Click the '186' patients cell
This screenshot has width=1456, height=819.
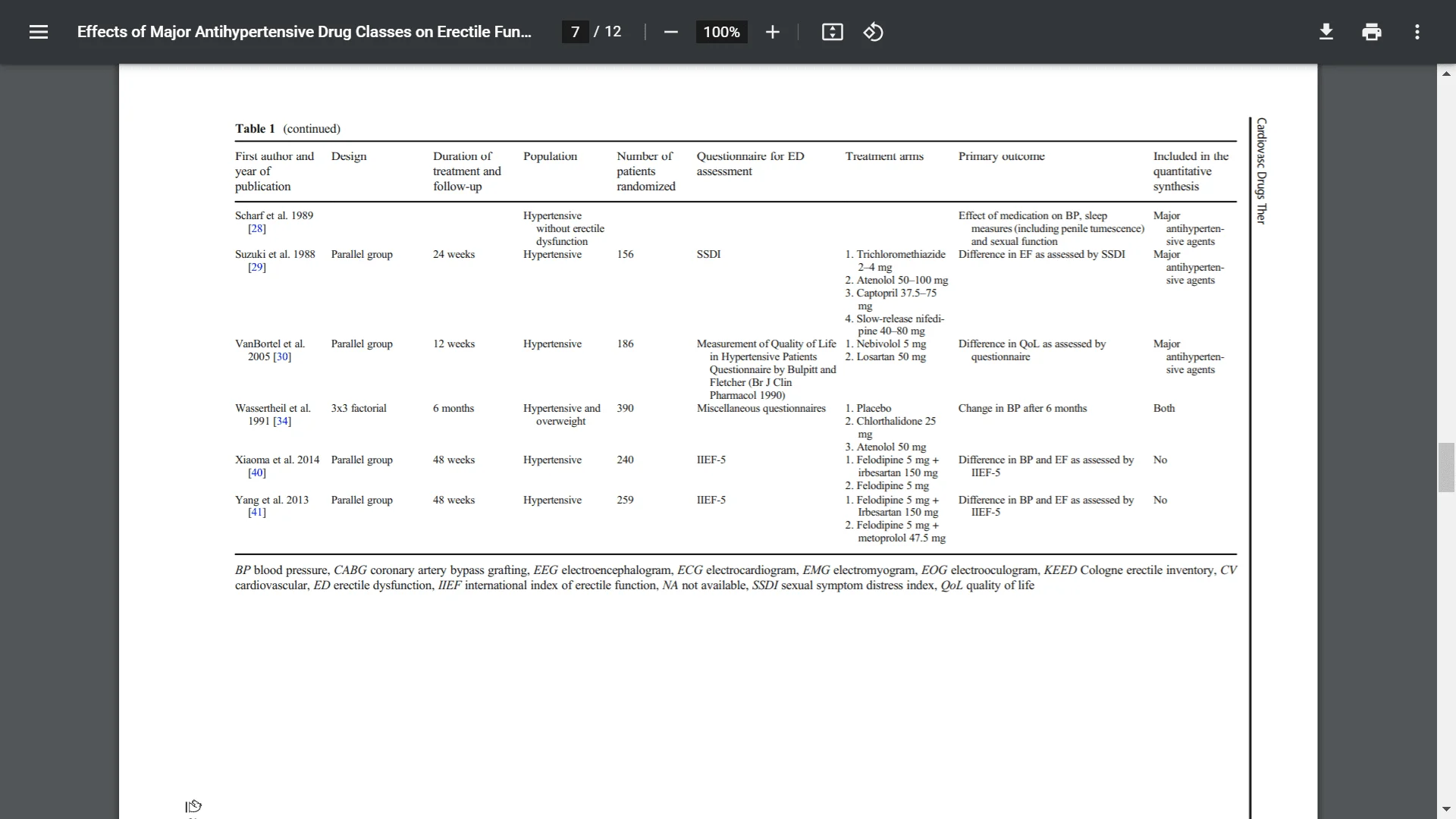coord(625,344)
